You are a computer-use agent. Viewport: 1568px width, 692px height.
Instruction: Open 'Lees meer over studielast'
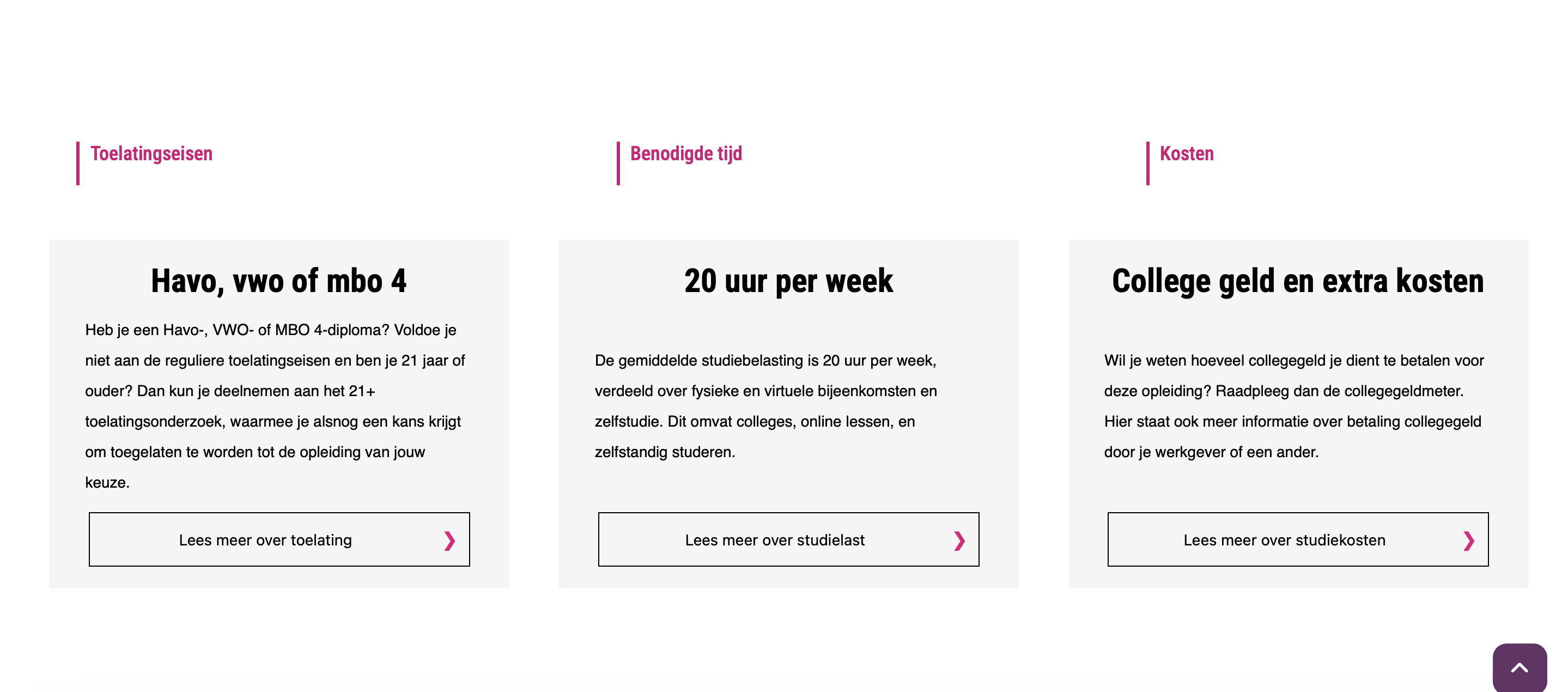pos(774,540)
